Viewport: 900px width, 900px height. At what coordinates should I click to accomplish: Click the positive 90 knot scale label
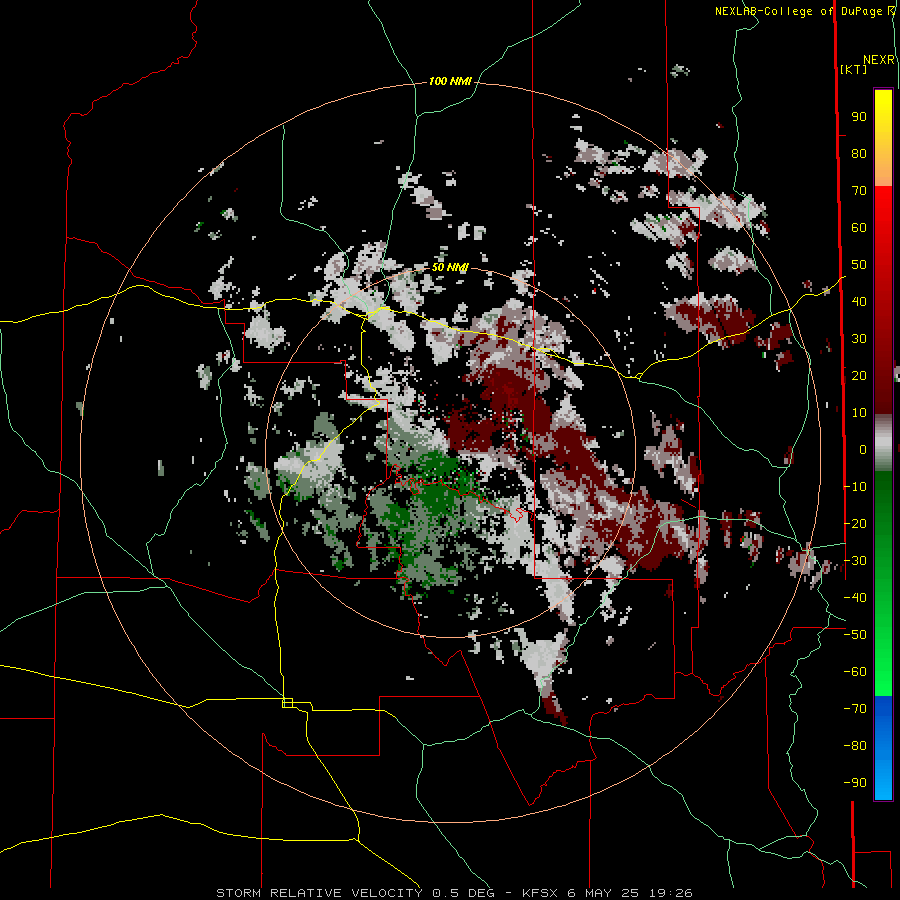pos(859,117)
